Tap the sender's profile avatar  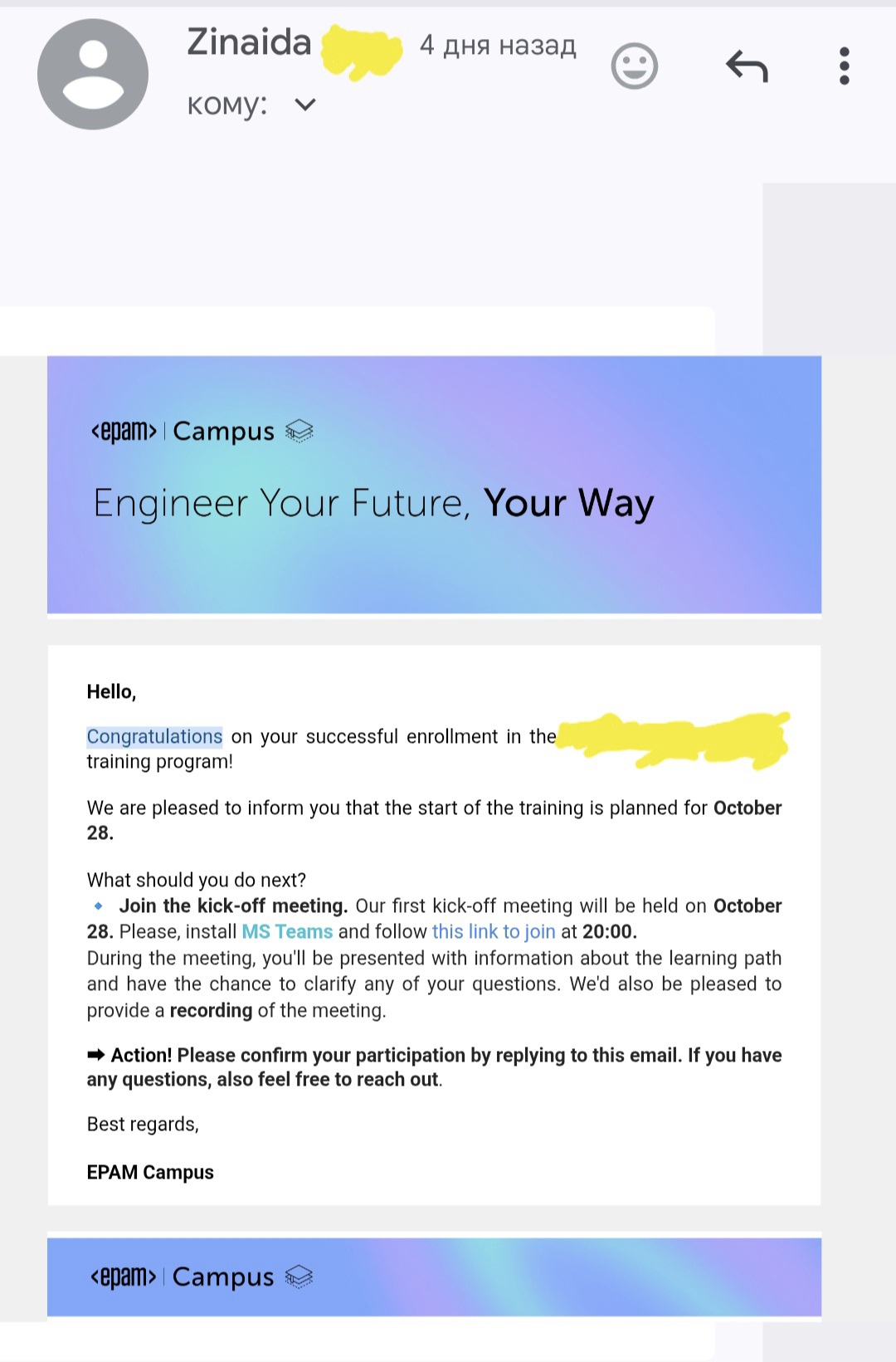93,75
